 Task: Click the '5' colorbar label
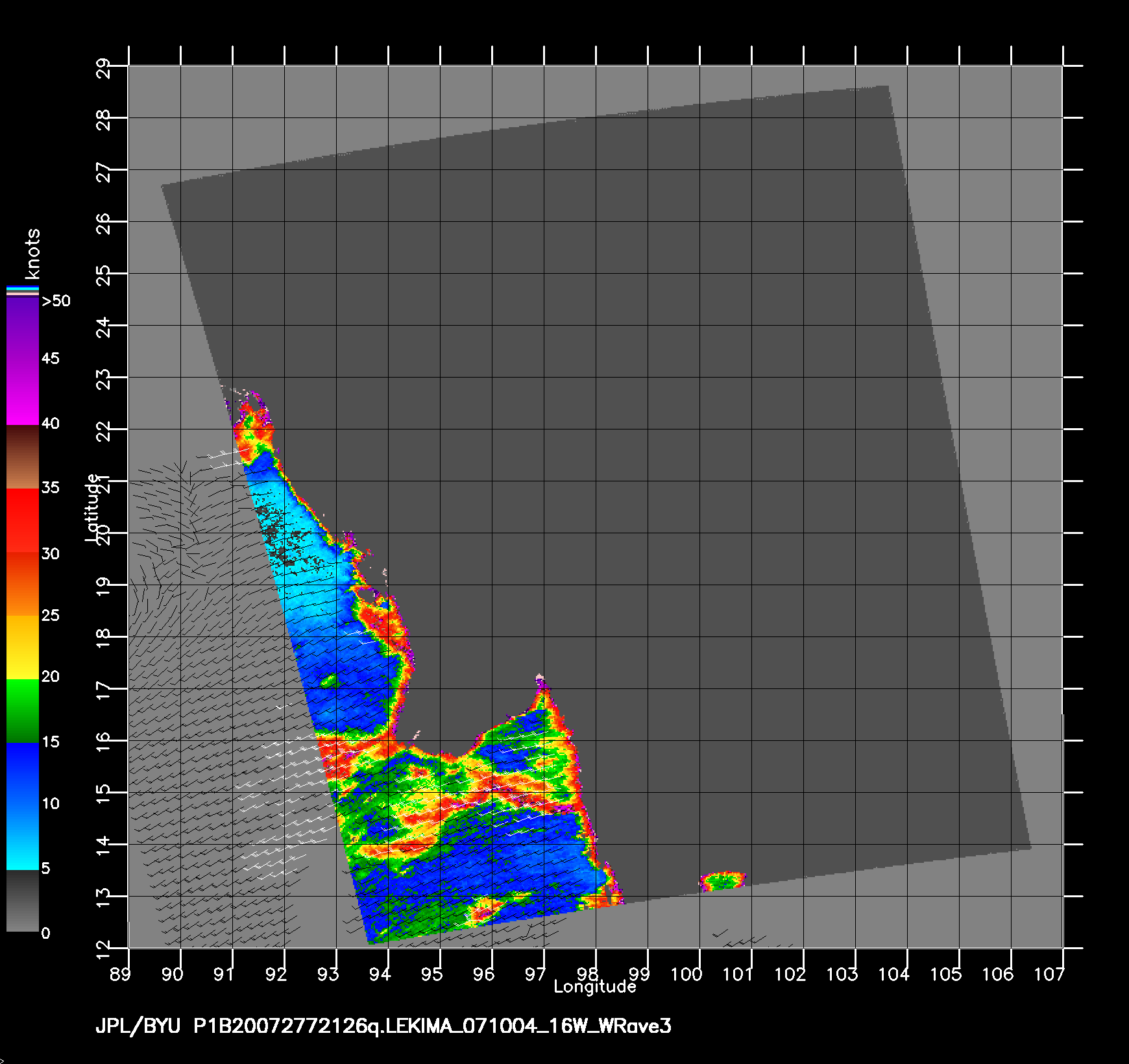(x=45, y=868)
